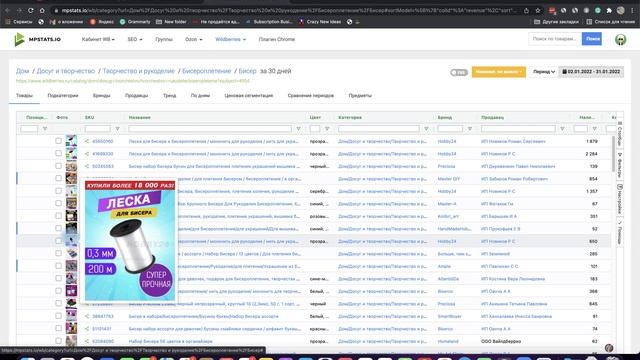Open the Ozon dropdown menu
The image size is (640, 360).
(193, 39)
